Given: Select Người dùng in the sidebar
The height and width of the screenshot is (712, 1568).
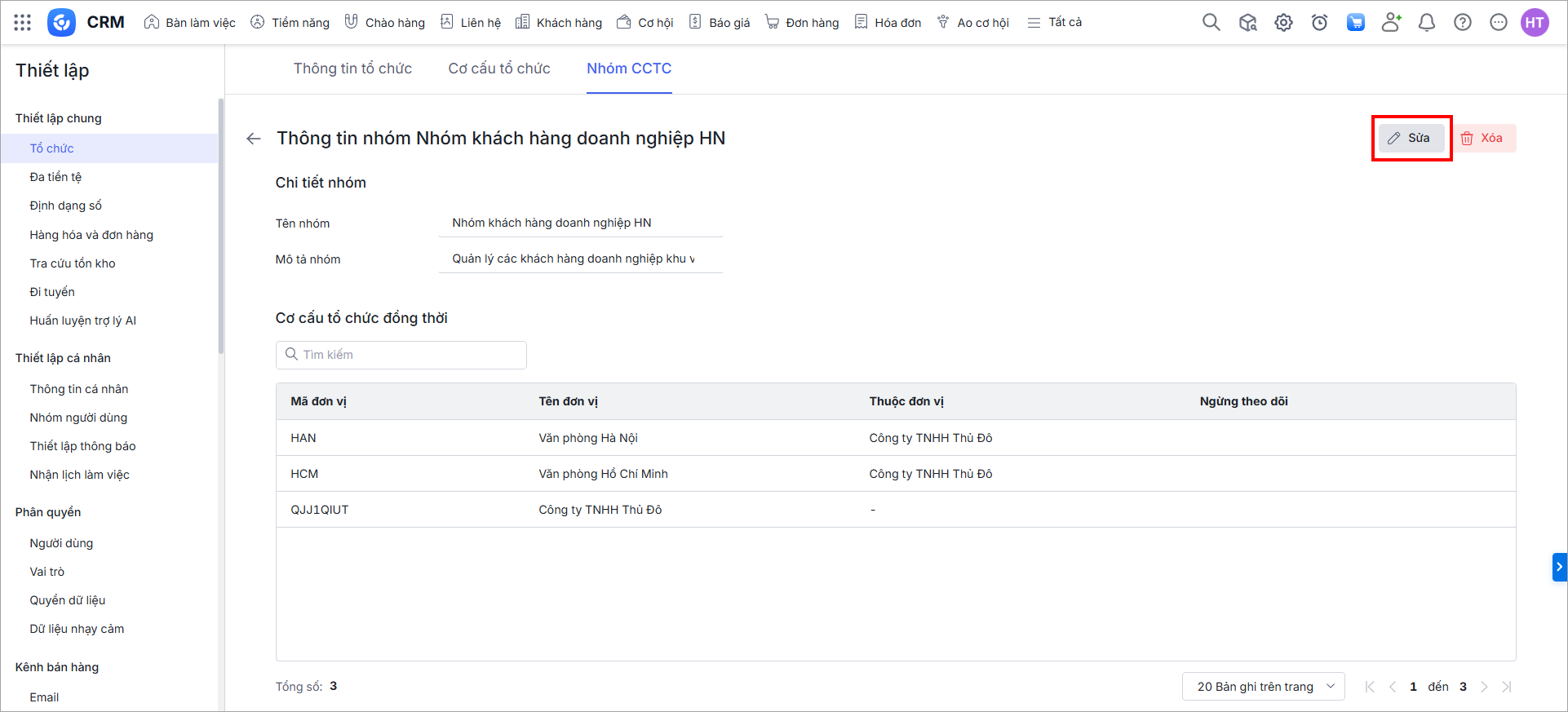Looking at the screenshot, I should tap(61, 543).
